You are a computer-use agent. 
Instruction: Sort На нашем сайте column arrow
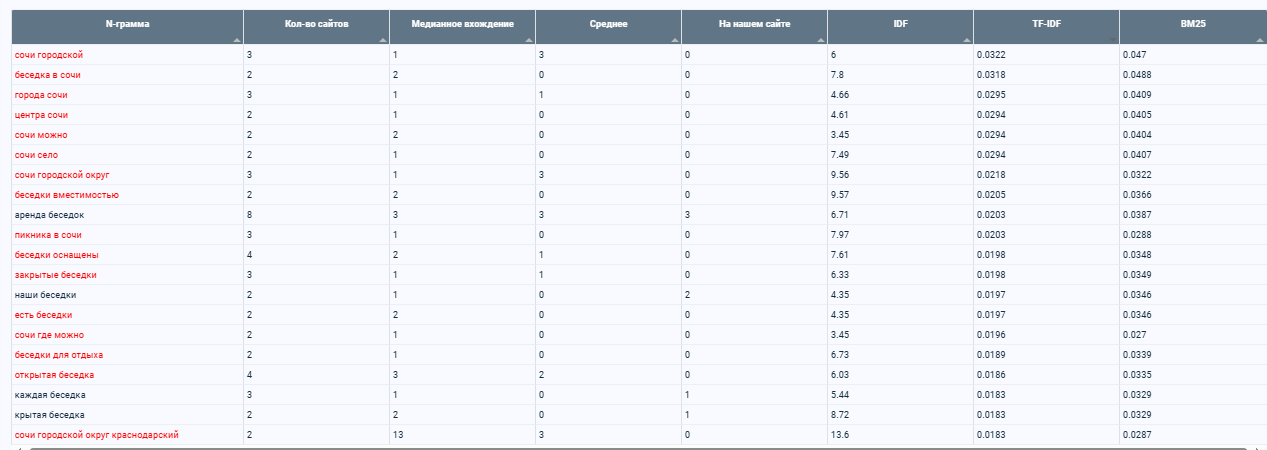821,39
